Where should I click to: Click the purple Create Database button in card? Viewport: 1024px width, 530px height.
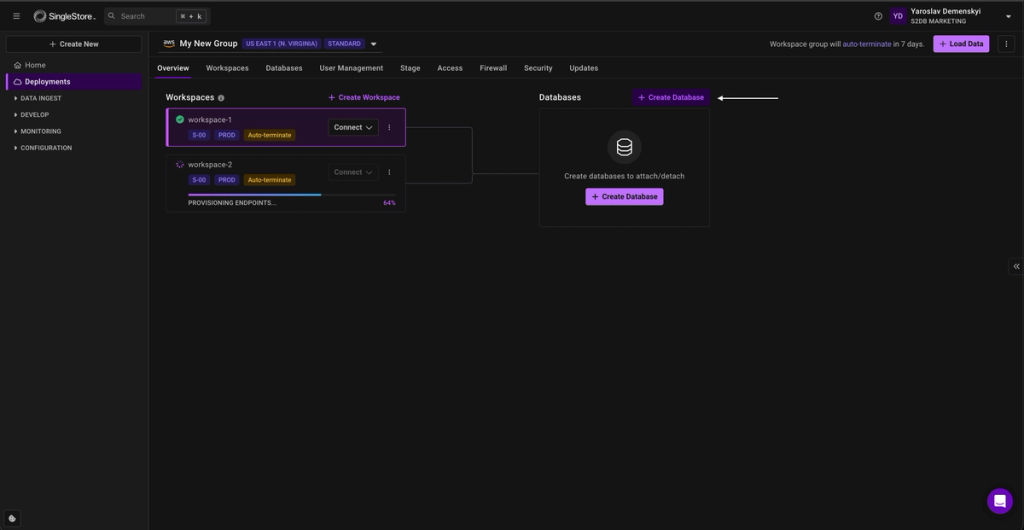point(624,196)
